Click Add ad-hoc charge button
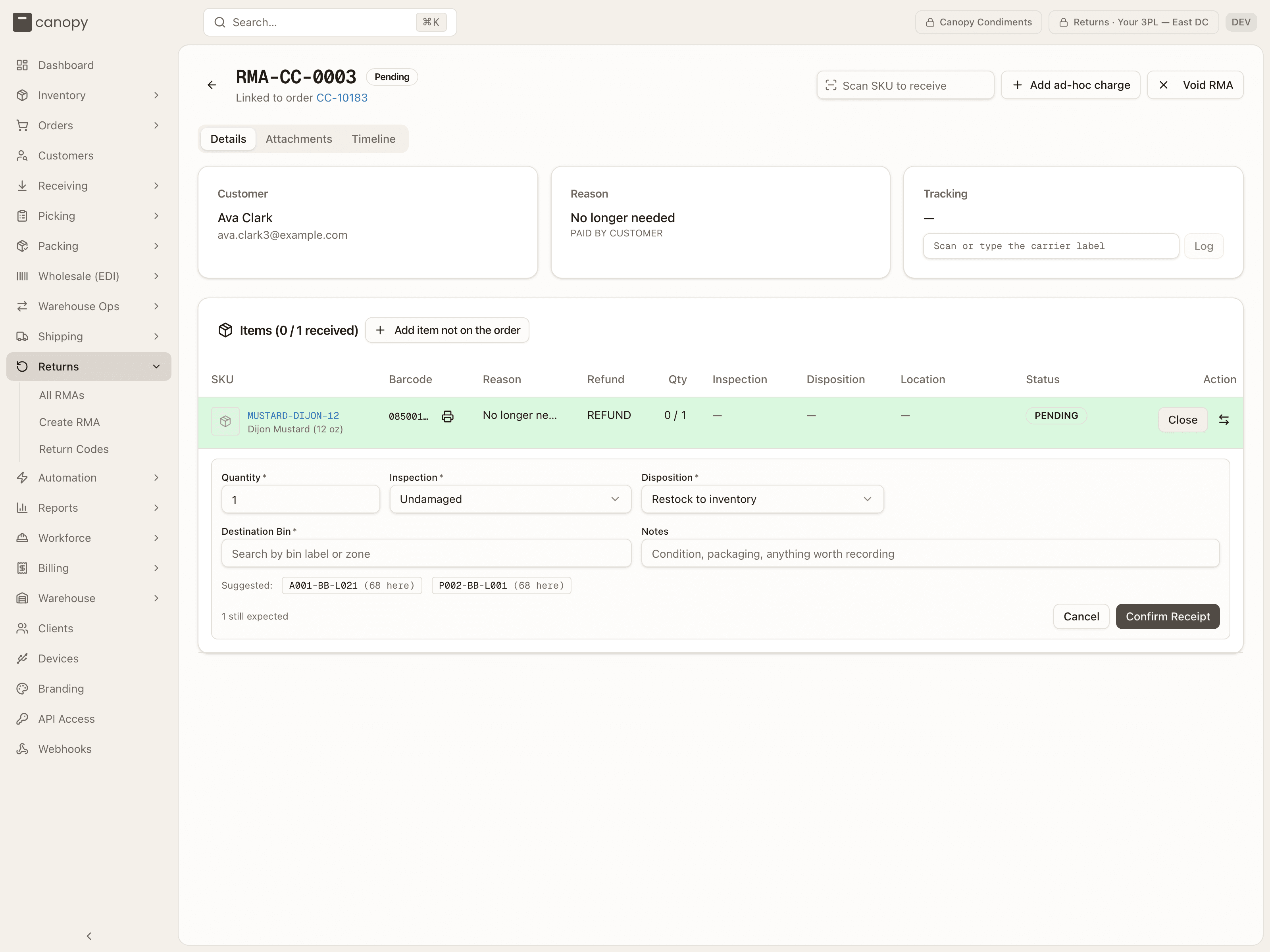 pyautogui.click(x=1070, y=85)
